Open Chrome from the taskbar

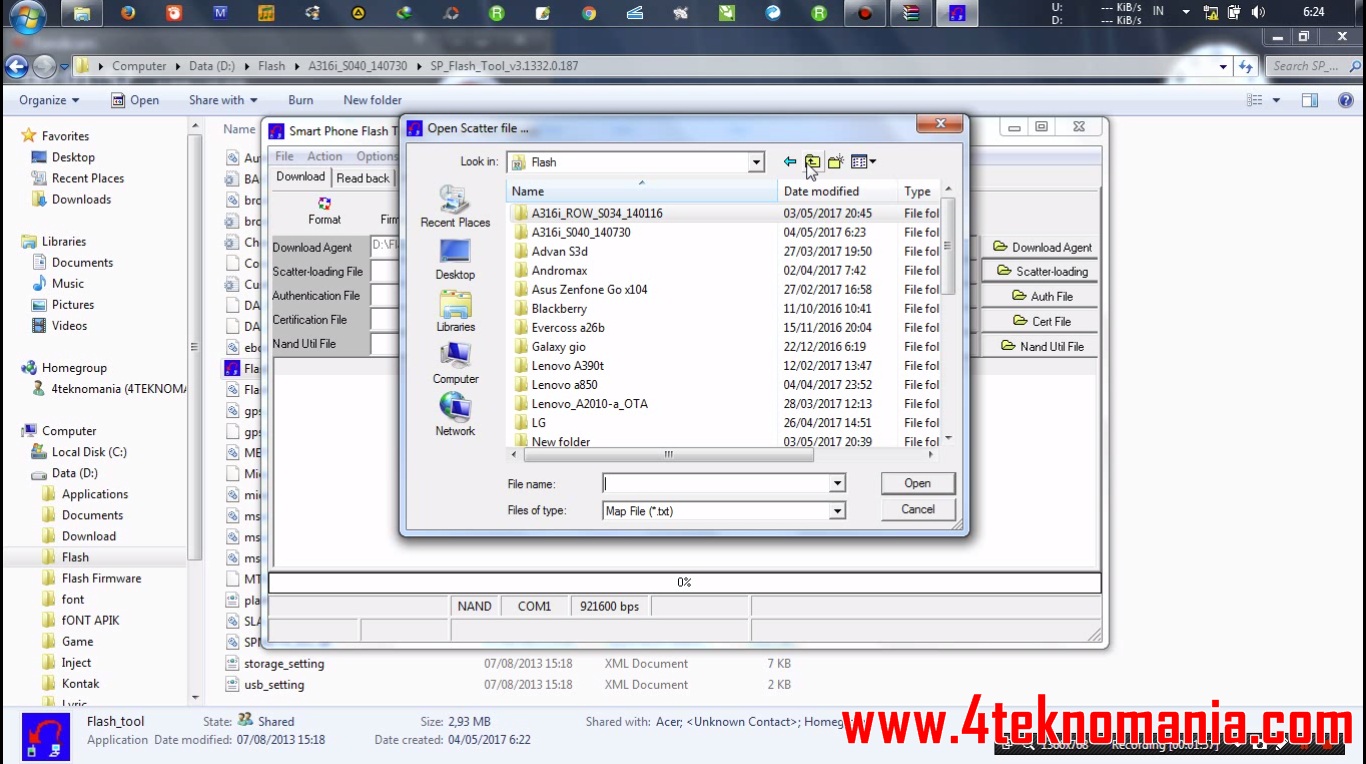589,13
